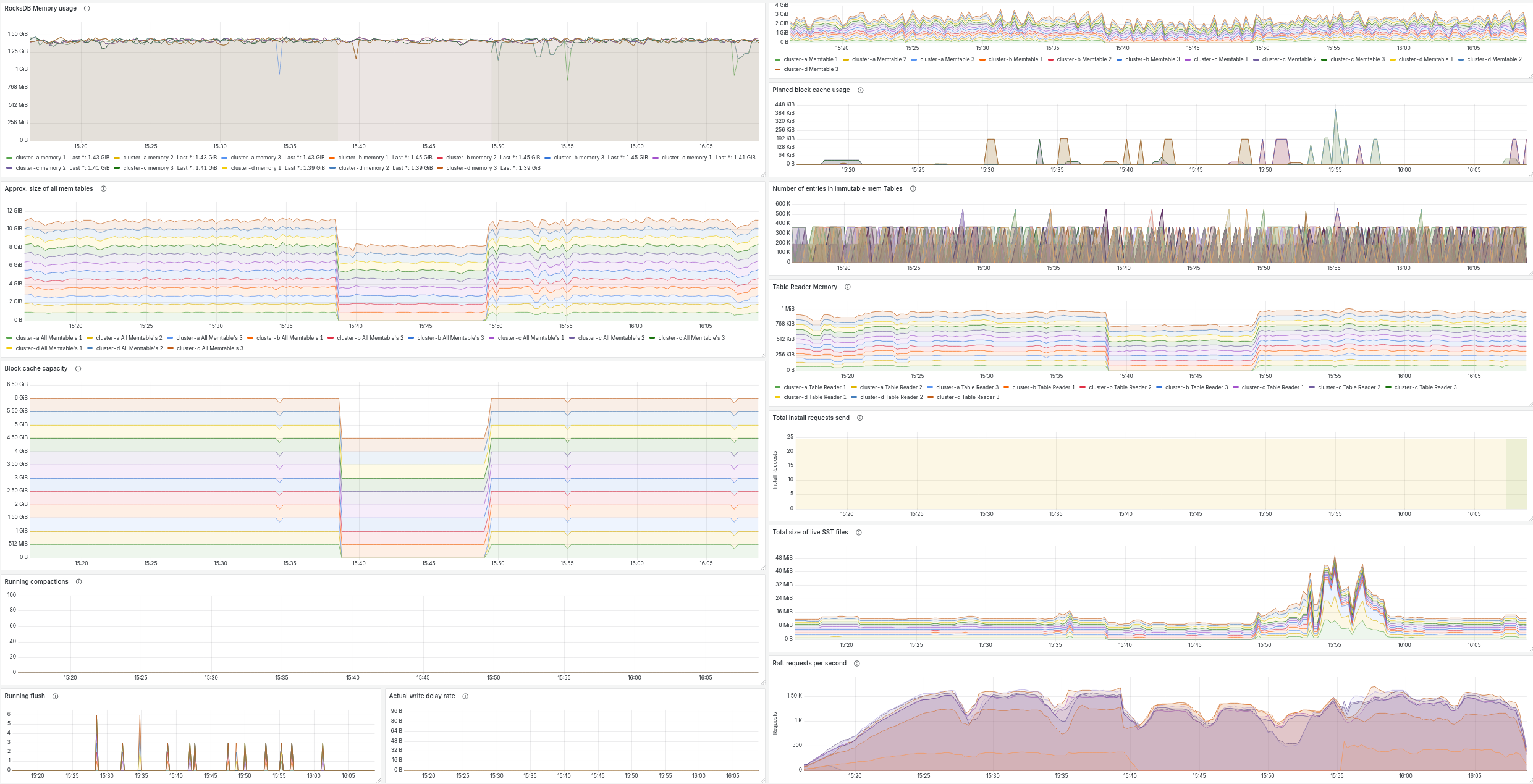Viewport: 1533px width, 784px height.
Task: Click resize handle of Total install requests send panel
Action: (1530, 518)
